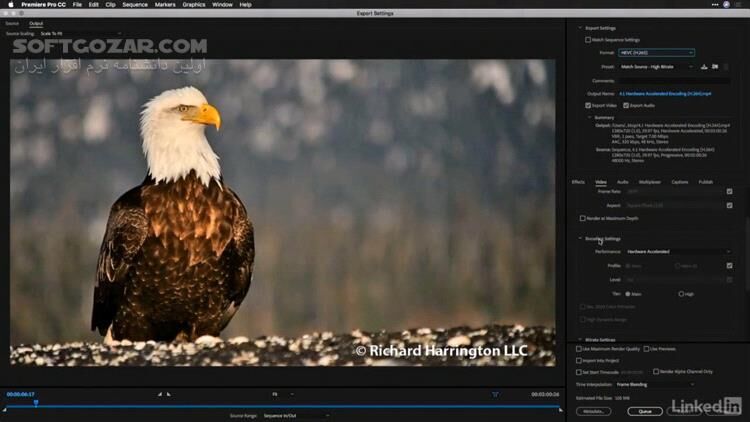The width and height of the screenshot is (750, 422).
Task: Open the Markers menu
Action: [165, 4]
